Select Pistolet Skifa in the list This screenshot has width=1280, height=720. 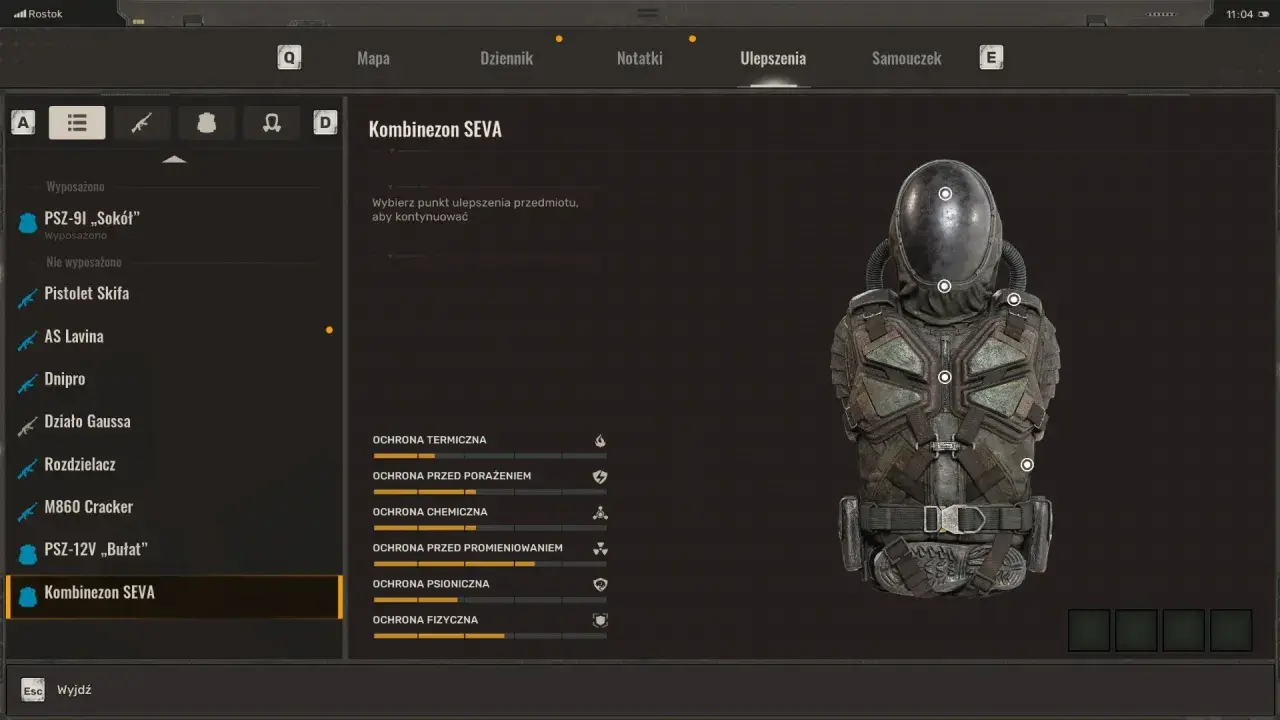[174, 294]
